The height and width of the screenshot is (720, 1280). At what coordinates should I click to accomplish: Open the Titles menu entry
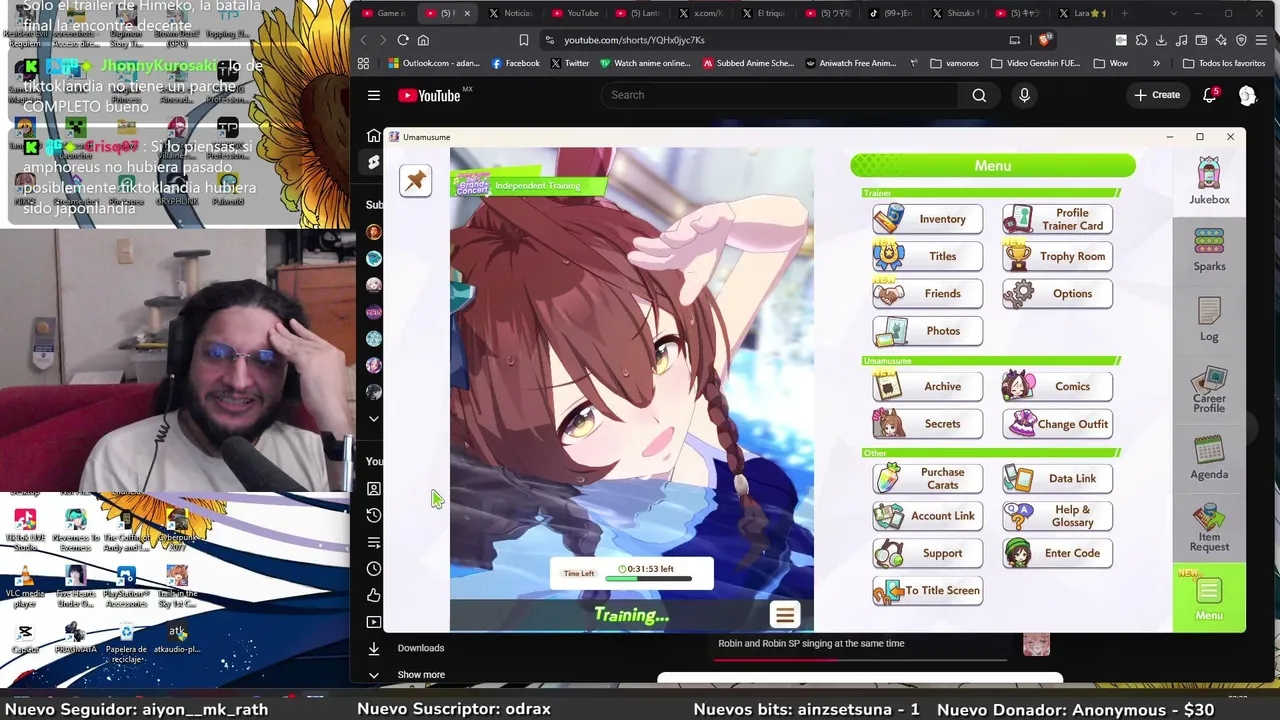tap(927, 256)
